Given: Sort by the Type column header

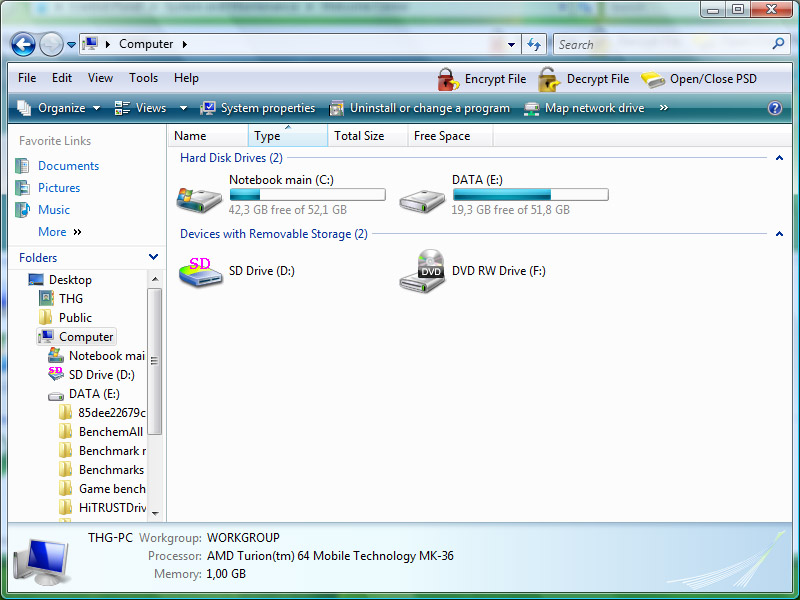Looking at the screenshot, I should click(x=288, y=136).
